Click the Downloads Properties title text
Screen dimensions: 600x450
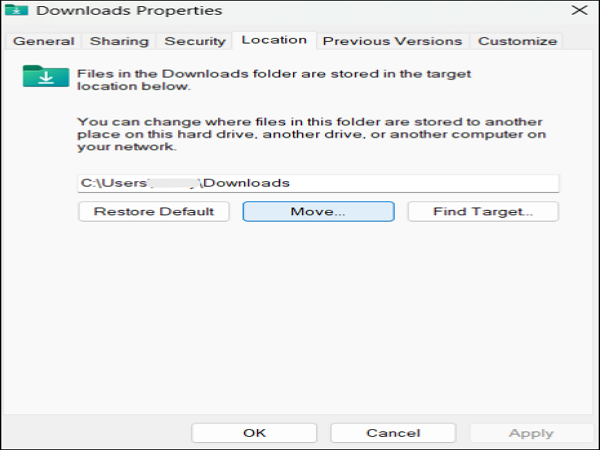(129, 11)
